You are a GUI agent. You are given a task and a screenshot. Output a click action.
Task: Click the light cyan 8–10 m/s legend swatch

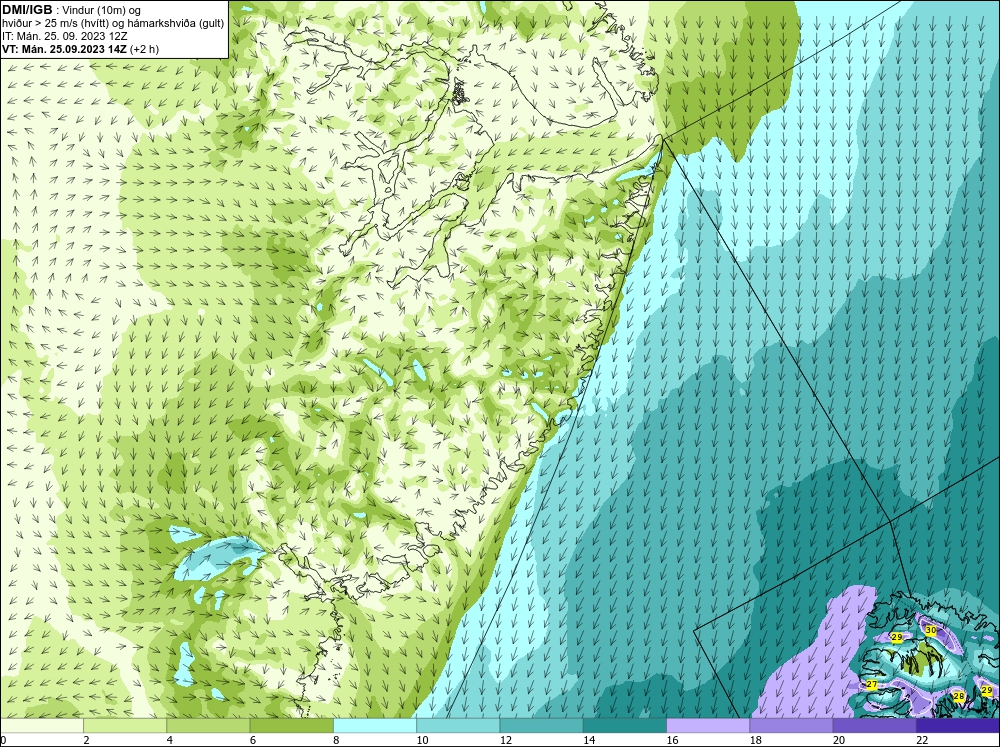[x=375, y=726]
